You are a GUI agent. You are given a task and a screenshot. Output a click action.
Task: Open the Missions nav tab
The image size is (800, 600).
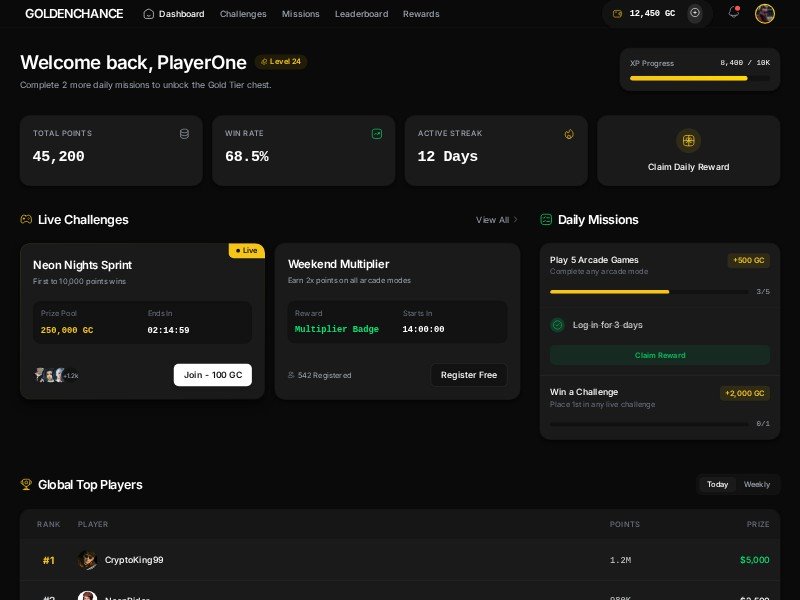click(x=301, y=14)
